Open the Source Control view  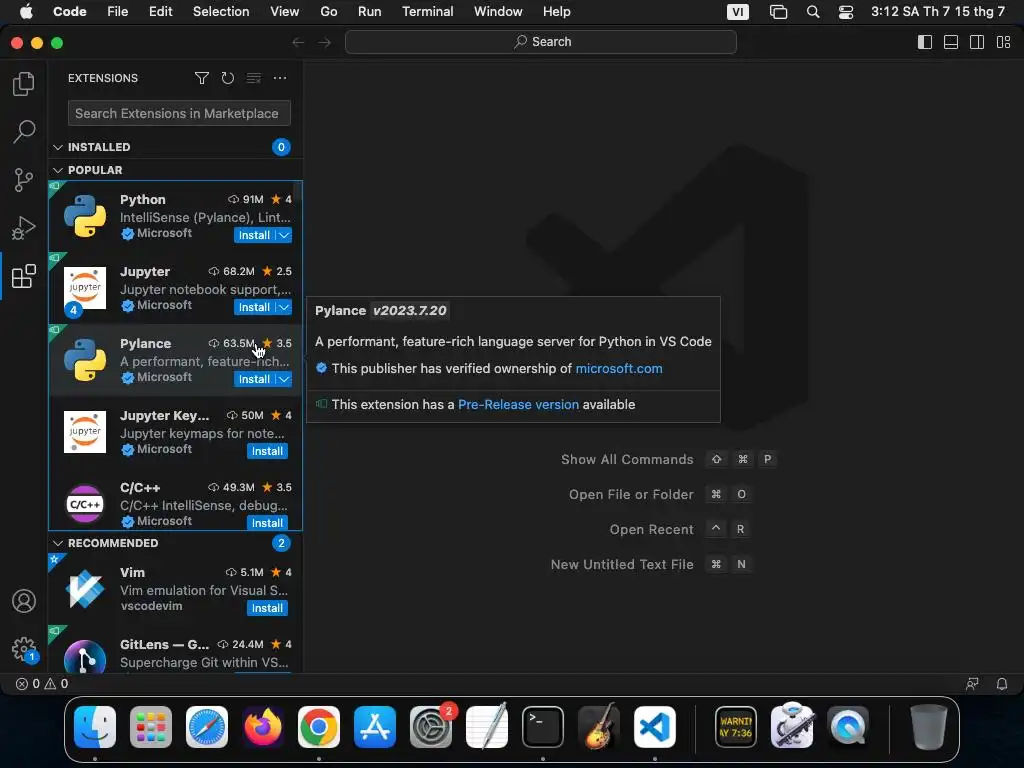pyautogui.click(x=24, y=180)
